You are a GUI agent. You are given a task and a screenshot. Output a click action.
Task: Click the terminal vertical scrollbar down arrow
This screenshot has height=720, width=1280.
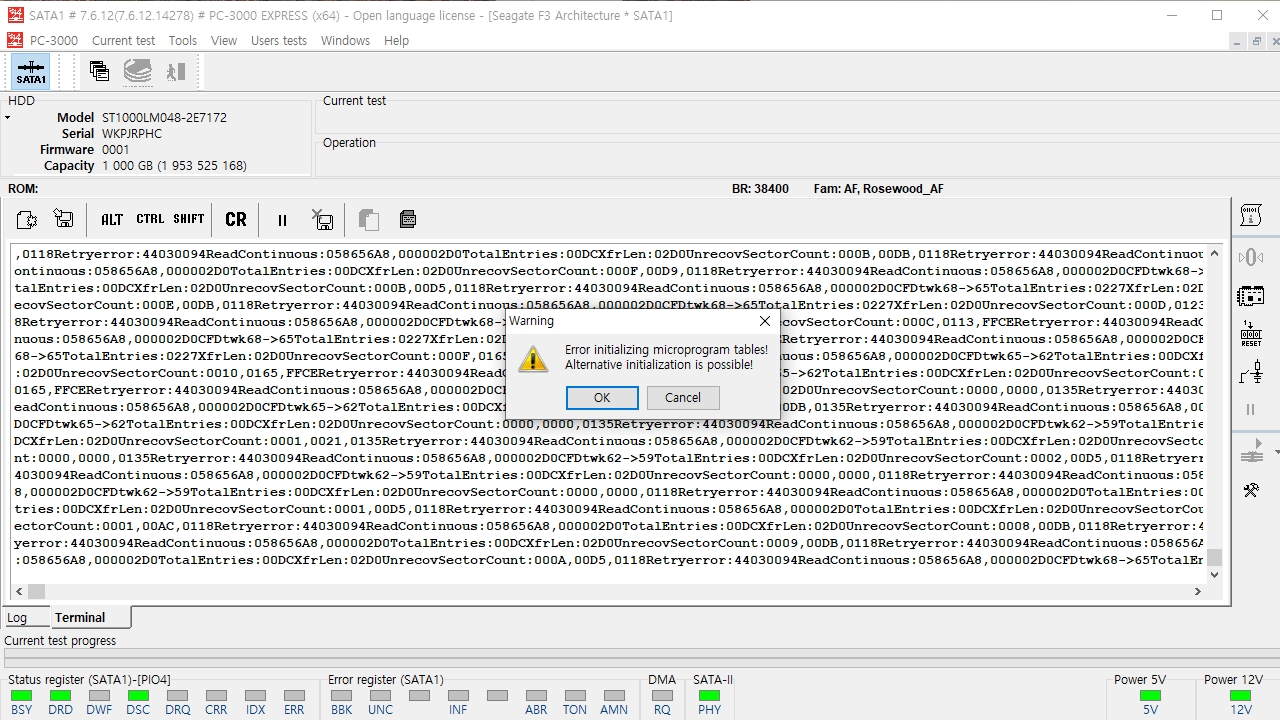[x=1215, y=575]
